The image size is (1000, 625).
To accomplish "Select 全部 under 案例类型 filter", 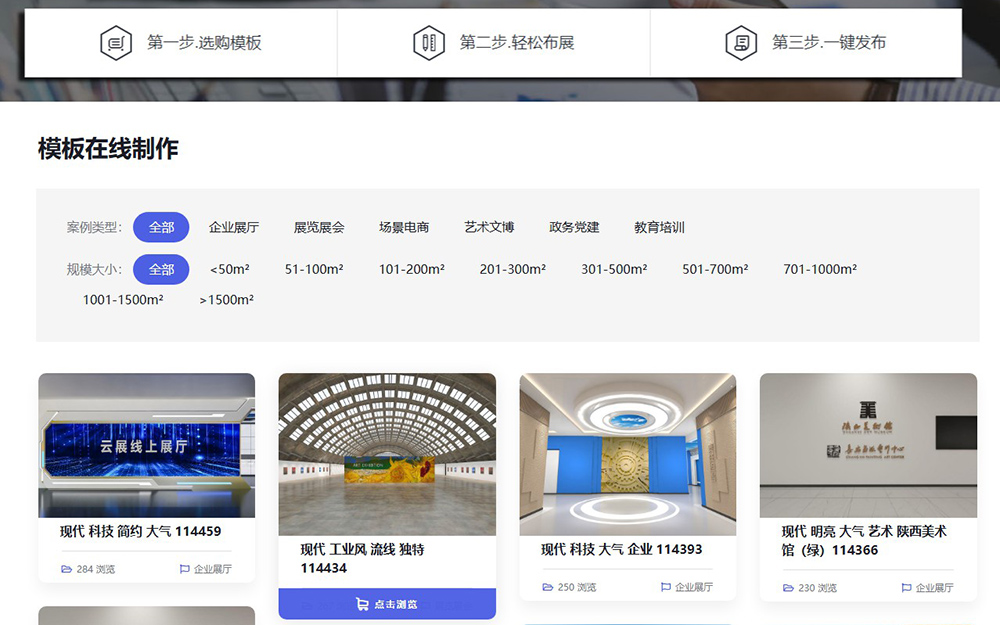I will pyautogui.click(x=161, y=227).
